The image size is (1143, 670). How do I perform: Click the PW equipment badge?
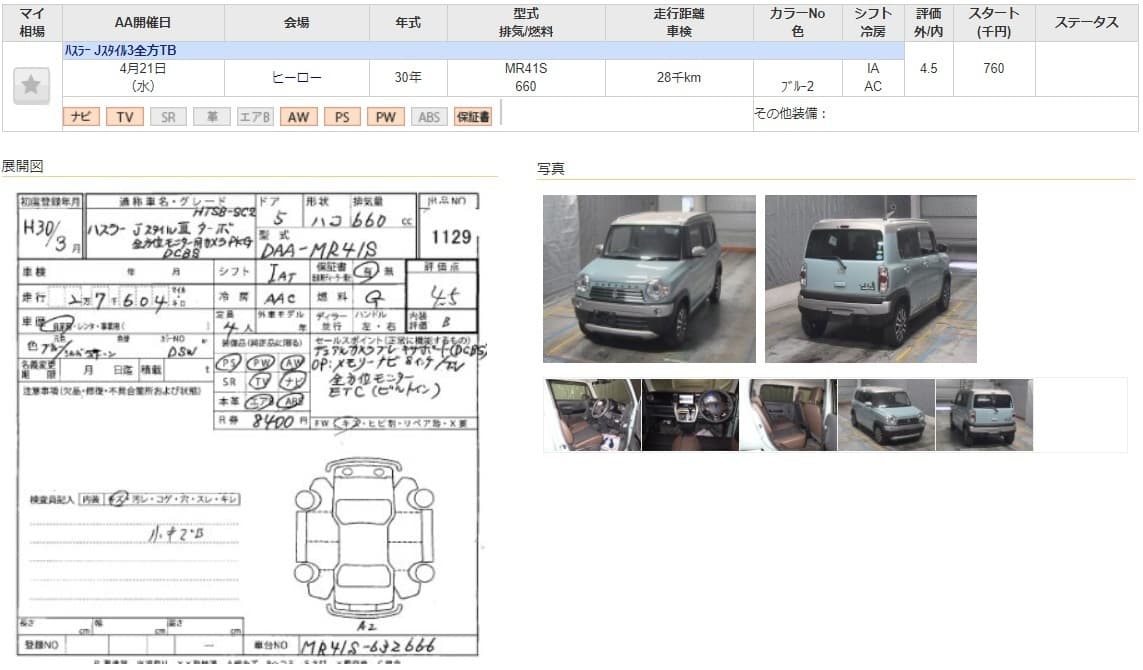(x=385, y=117)
